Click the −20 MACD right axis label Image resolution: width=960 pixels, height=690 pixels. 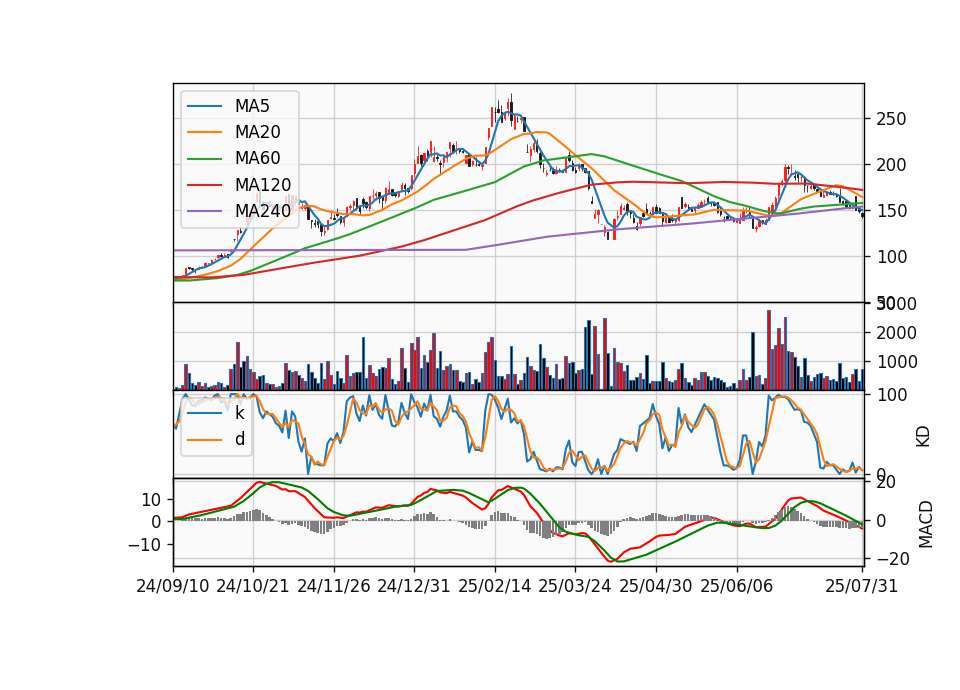pos(892,559)
